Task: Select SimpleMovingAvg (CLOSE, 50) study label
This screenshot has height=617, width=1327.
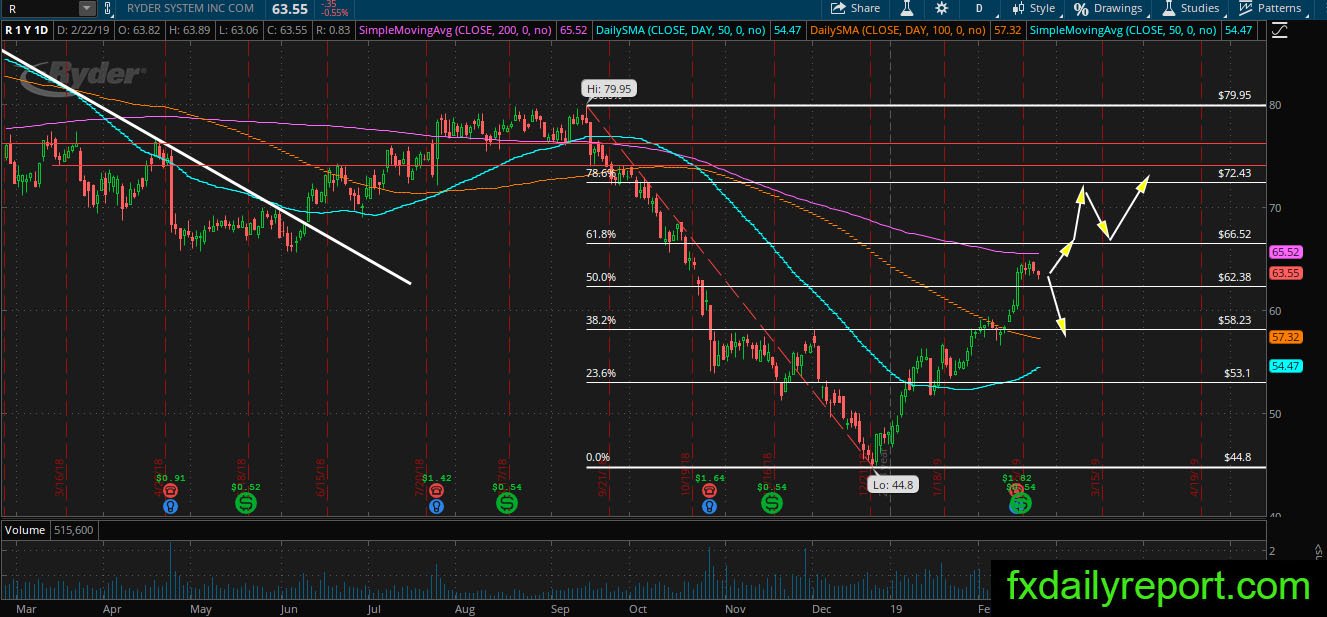Action: point(1124,31)
